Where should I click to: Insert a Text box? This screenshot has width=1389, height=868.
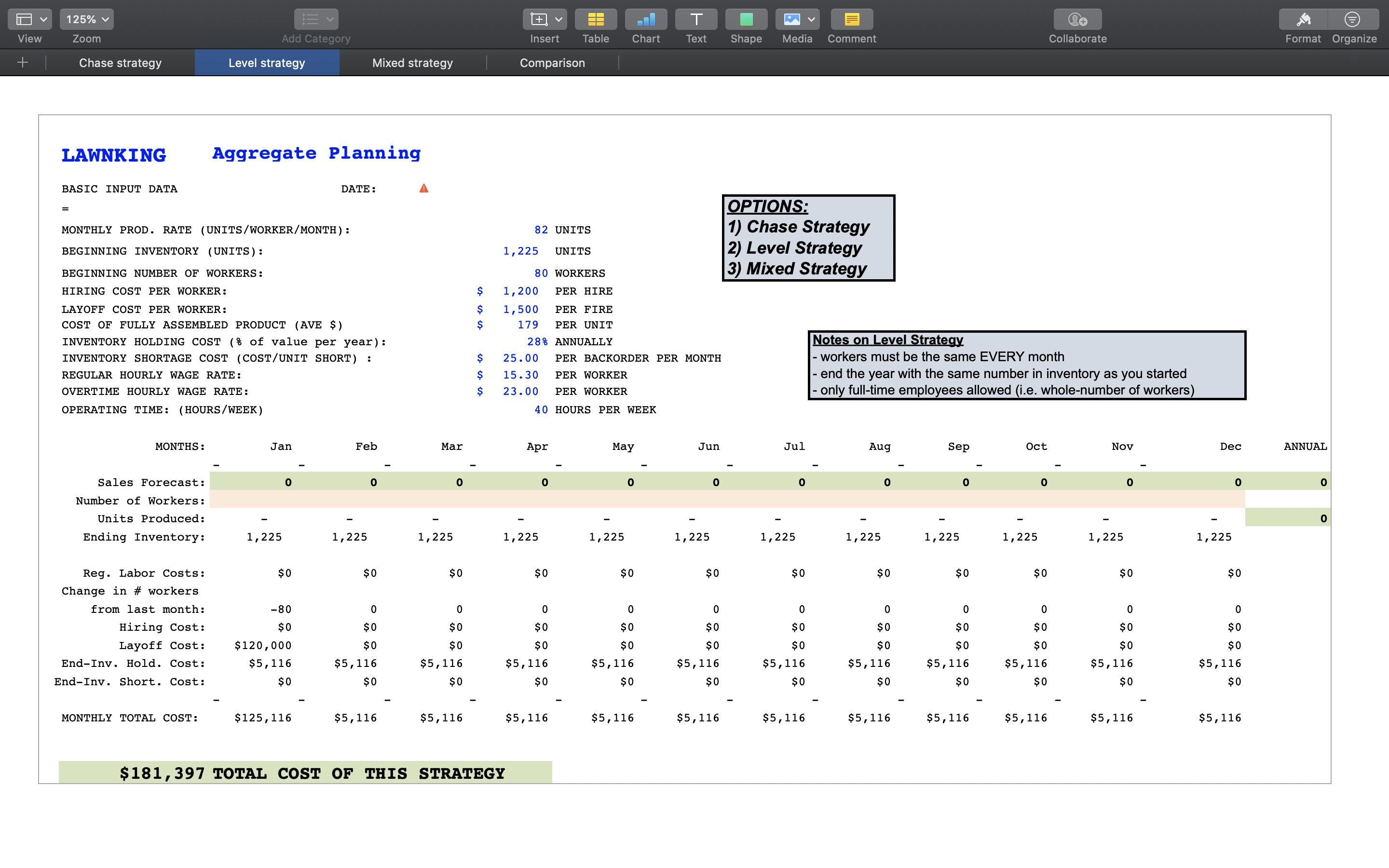tap(695, 19)
